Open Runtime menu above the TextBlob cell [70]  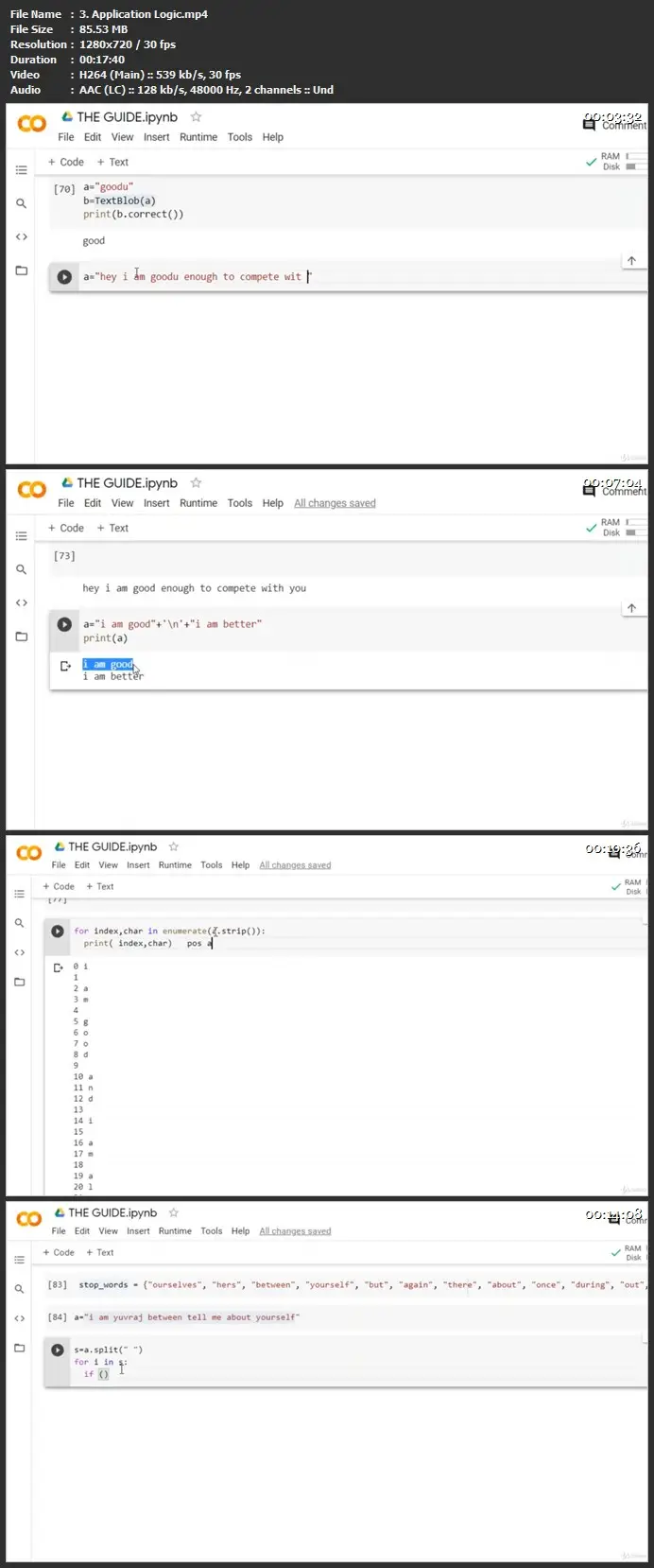pos(198,137)
